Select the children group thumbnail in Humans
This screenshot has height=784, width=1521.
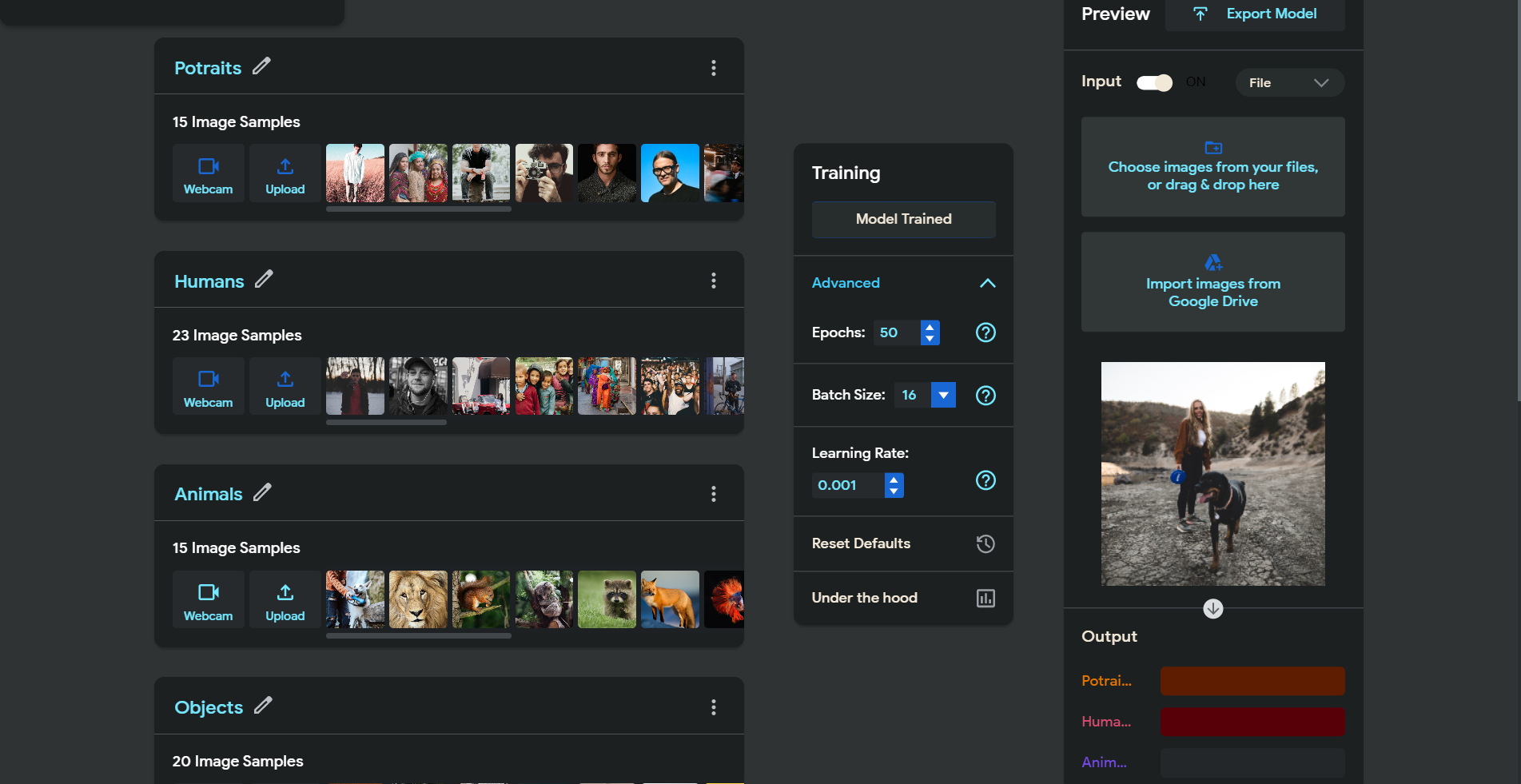click(x=544, y=387)
